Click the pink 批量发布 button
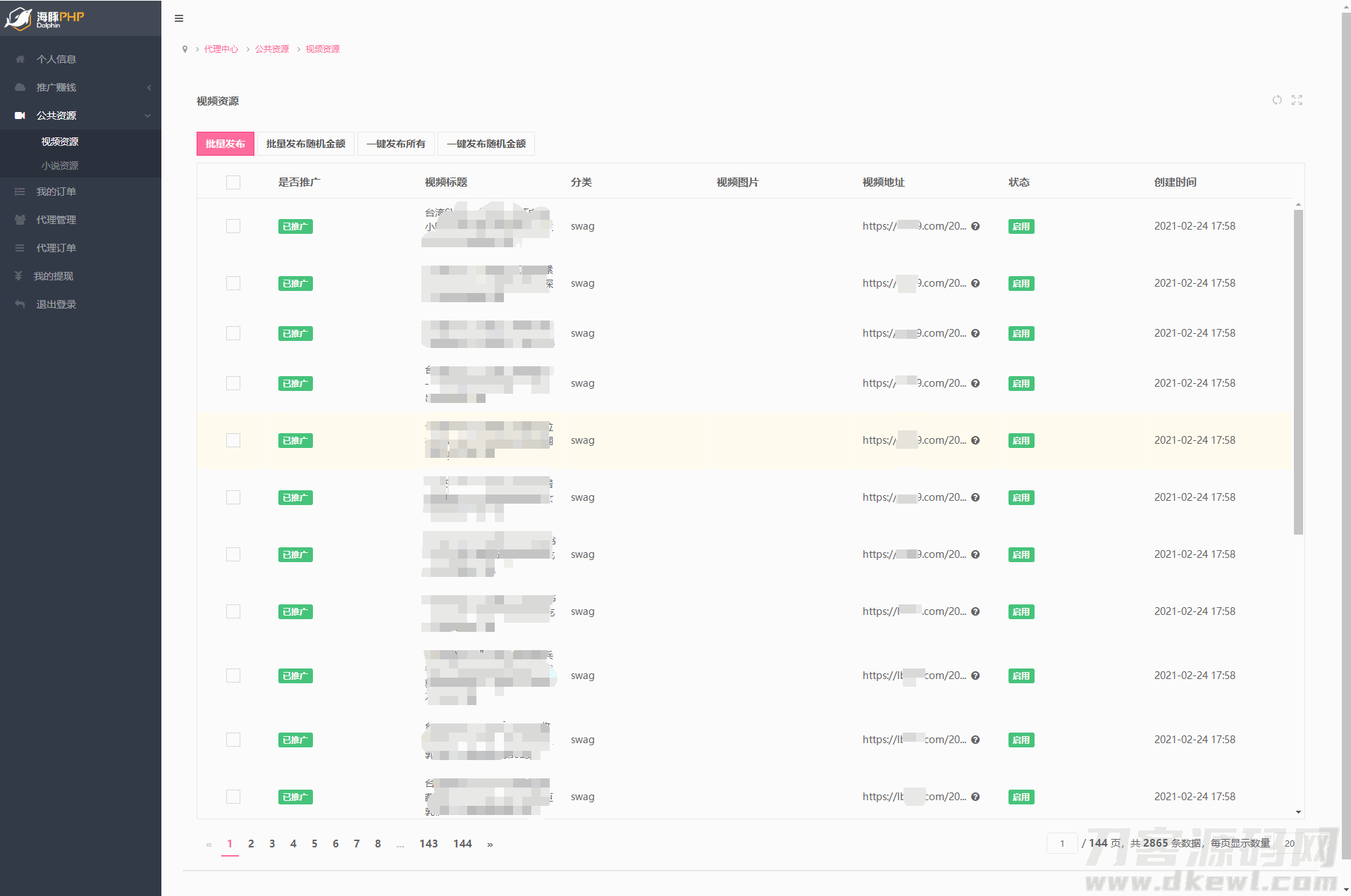1351x896 pixels. [225, 144]
